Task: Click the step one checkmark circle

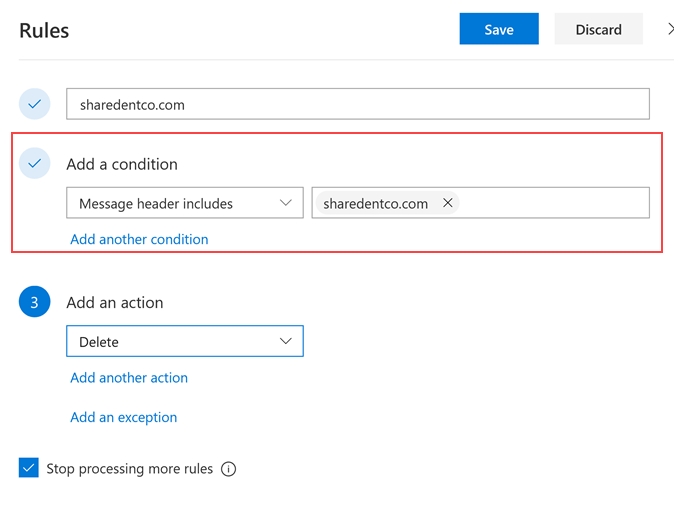Action: [35, 104]
